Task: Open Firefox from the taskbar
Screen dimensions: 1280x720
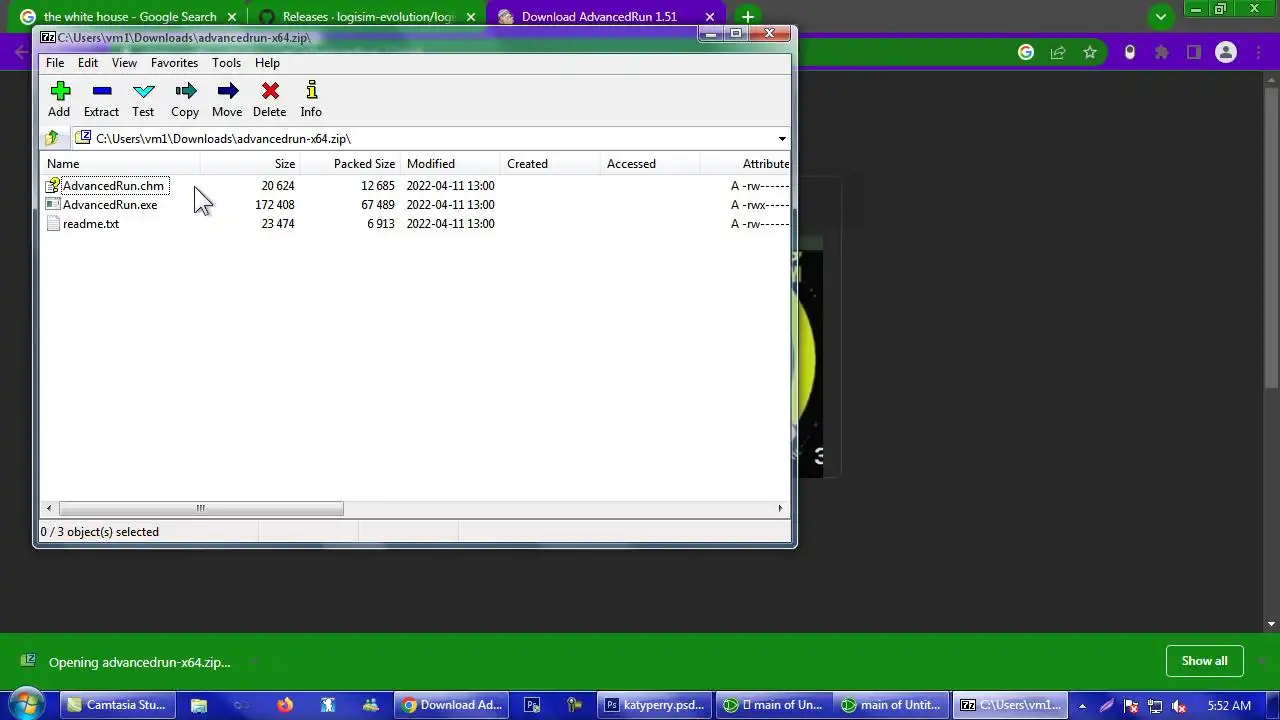Action: 285,705
